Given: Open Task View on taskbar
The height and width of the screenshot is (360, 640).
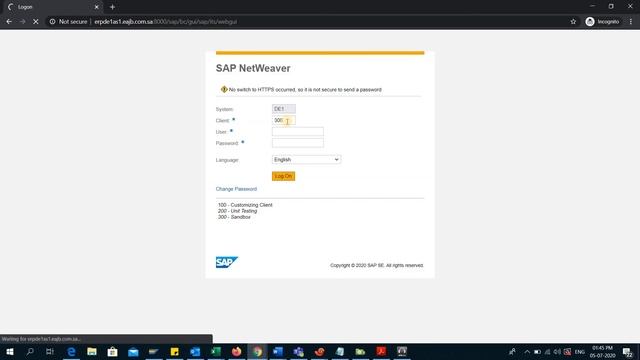Looking at the screenshot, I should pyautogui.click(x=50, y=351).
